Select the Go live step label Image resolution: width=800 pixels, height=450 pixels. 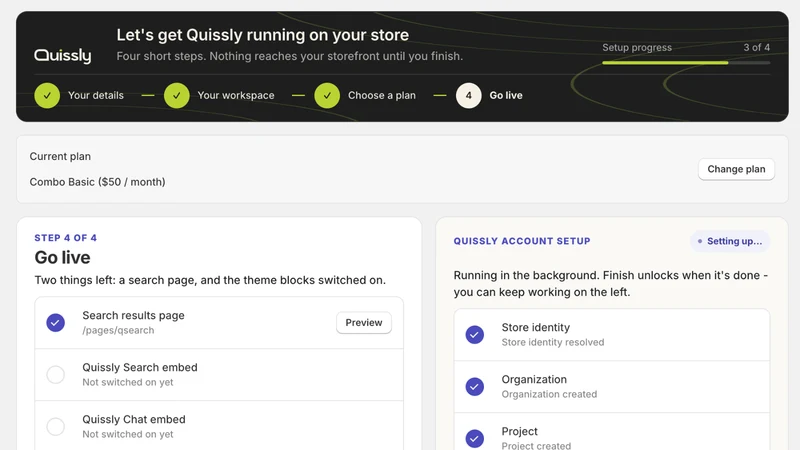click(506, 95)
